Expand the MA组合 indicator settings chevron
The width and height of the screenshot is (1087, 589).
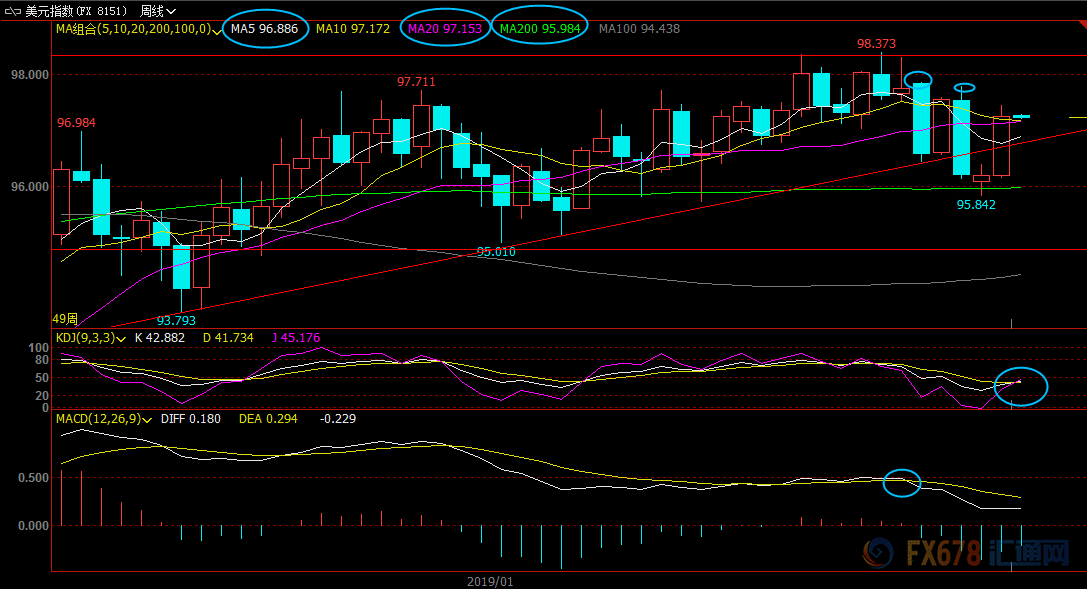(217, 30)
